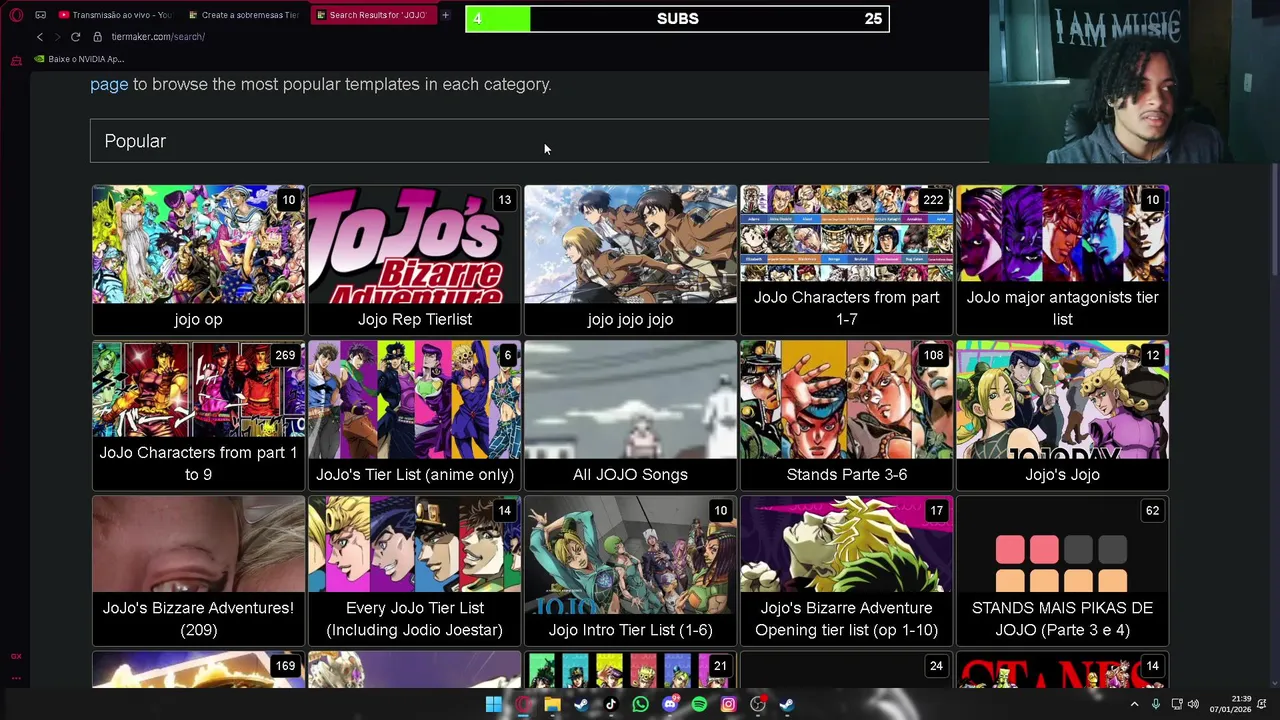The width and height of the screenshot is (1280, 720).
Task: Open 'STANDS MAIS PIKAS DE JOJO' template
Action: tap(1062, 571)
